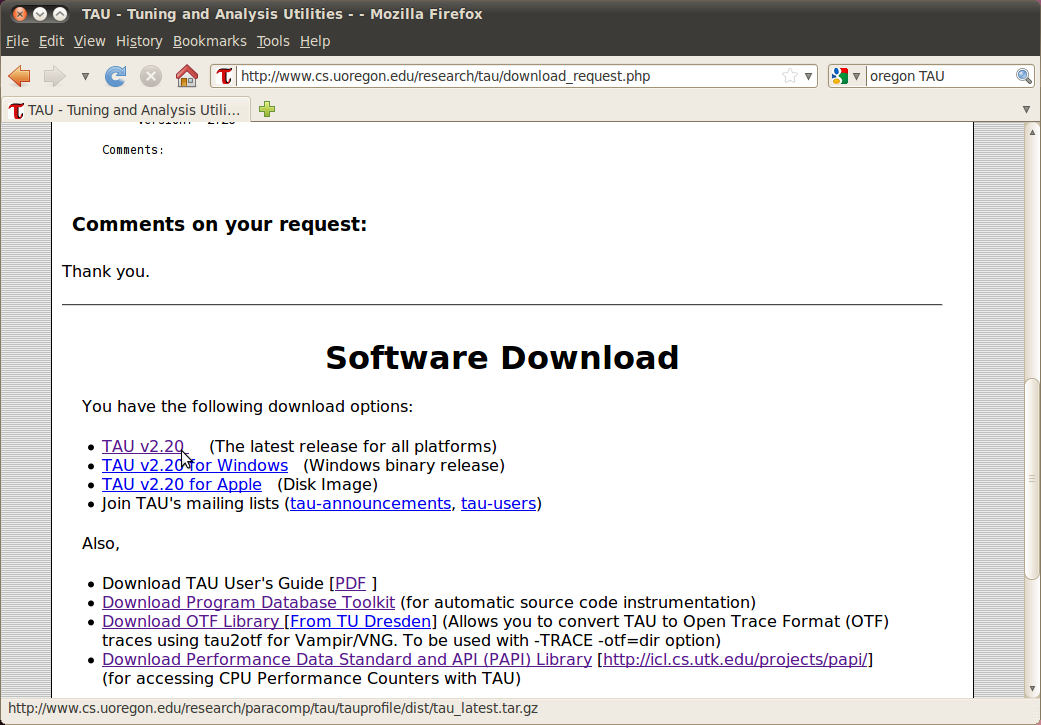The width and height of the screenshot is (1041, 725).
Task: Open the tau-users mailing list link
Action: tap(499, 504)
